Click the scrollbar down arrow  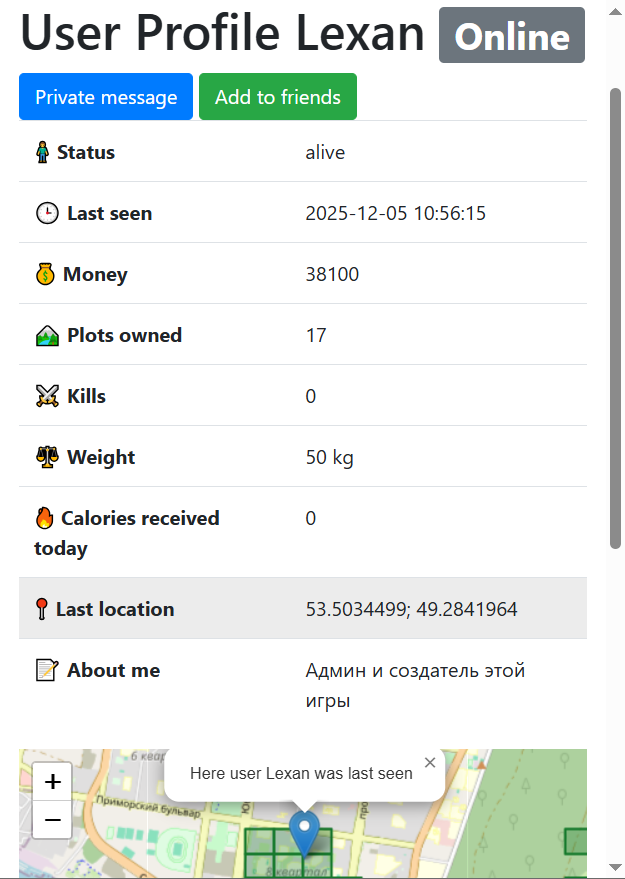coord(615,867)
